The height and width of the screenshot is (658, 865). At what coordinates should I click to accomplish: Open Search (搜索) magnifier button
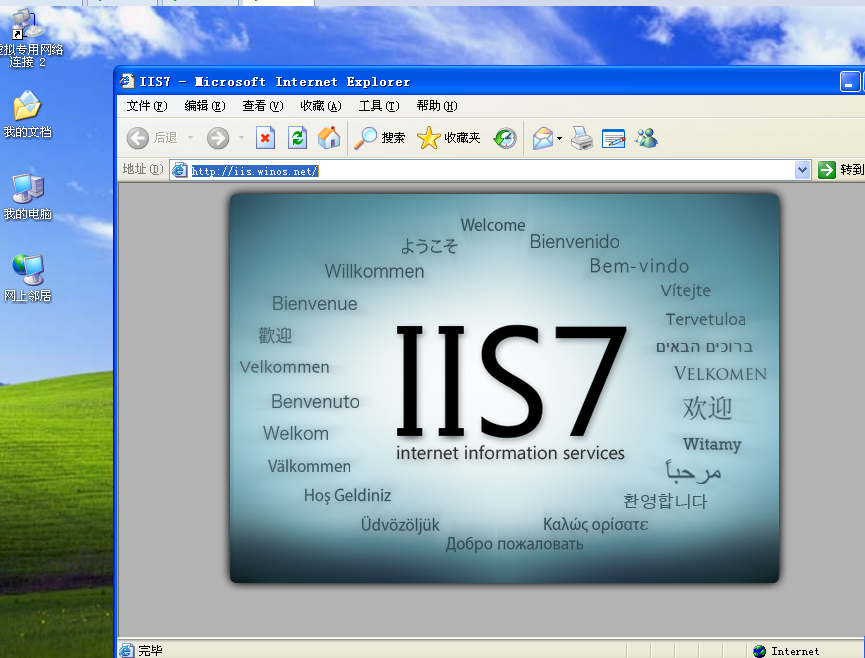380,138
